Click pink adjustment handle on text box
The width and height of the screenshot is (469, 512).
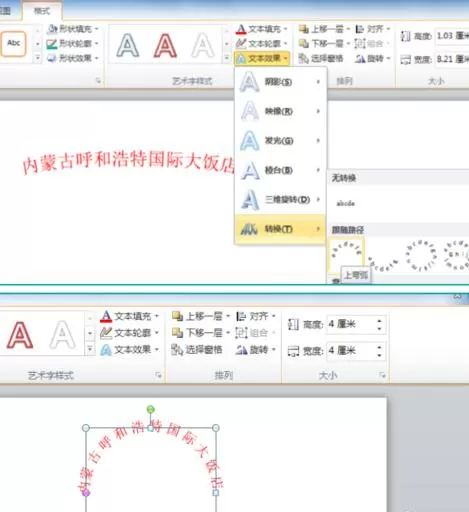(86, 492)
